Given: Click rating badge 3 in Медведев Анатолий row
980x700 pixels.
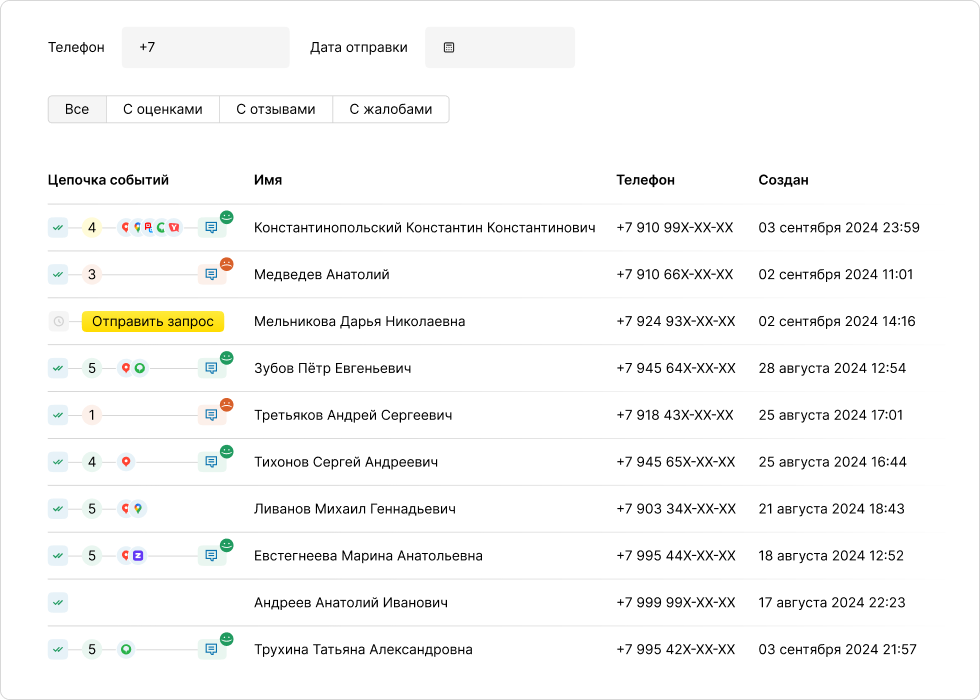Looking at the screenshot, I should click(x=92, y=274).
